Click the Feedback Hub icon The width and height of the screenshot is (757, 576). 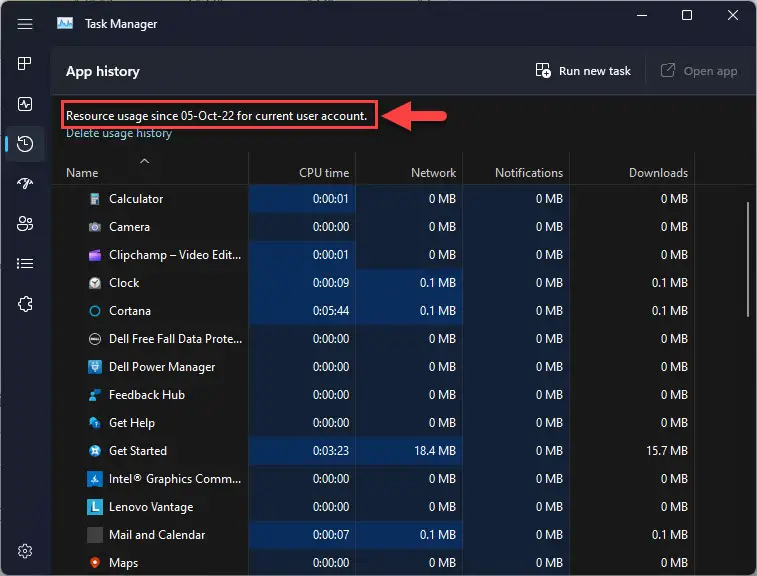point(95,395)
